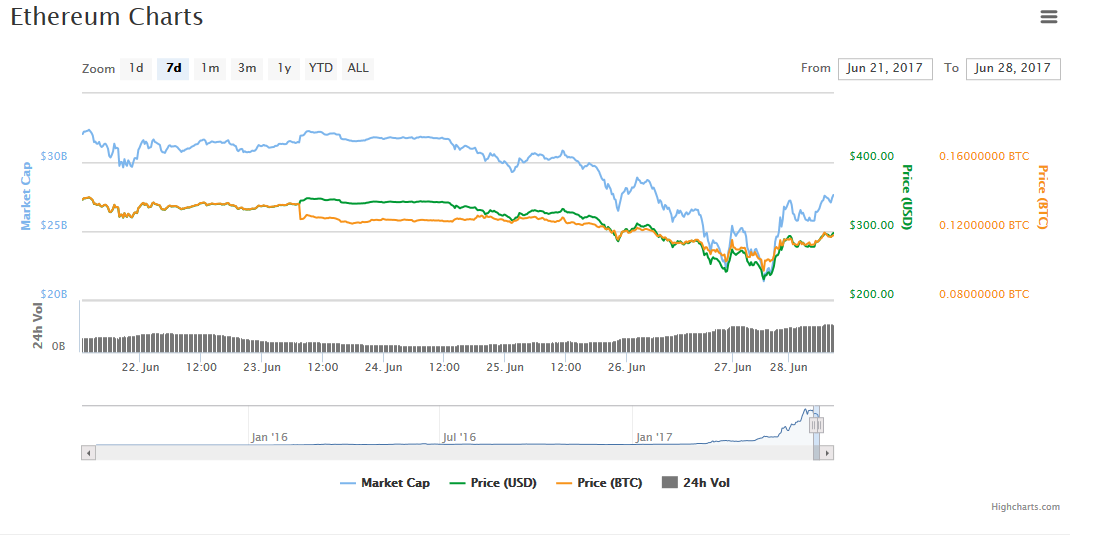
Task: Set zoom range to 1d
Action: pyautogui.click(x=136, y=68)
